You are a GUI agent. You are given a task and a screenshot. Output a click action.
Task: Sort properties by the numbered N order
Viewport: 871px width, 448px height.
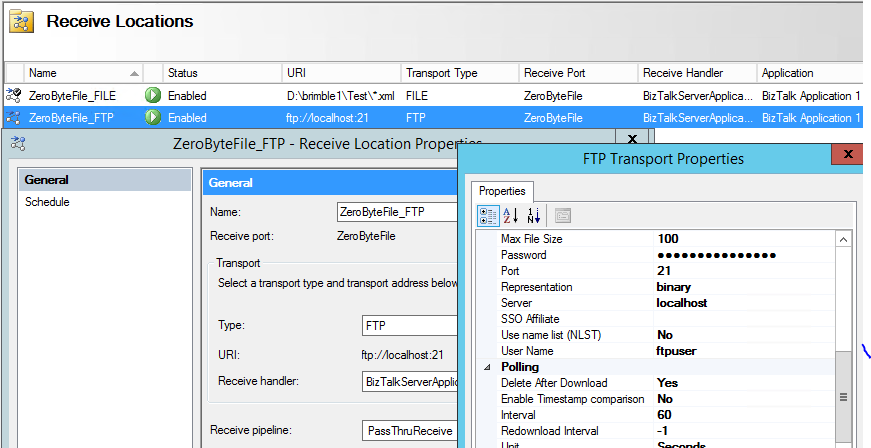534,215
